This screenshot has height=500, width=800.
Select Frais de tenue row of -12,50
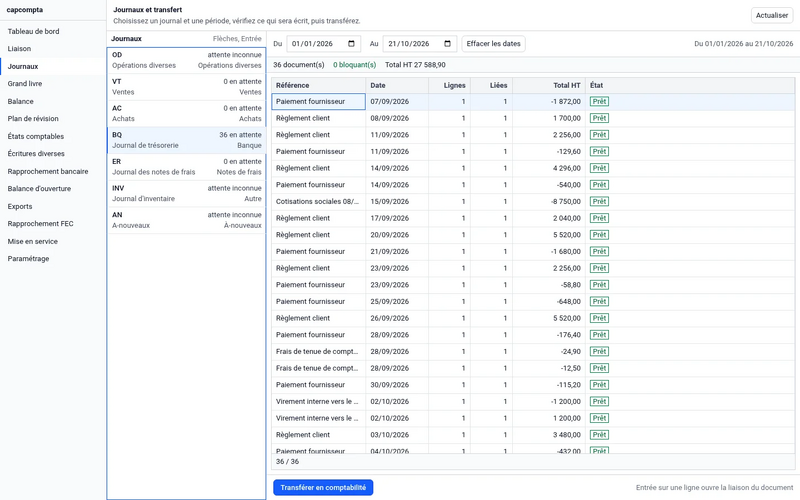pos(533,368)
